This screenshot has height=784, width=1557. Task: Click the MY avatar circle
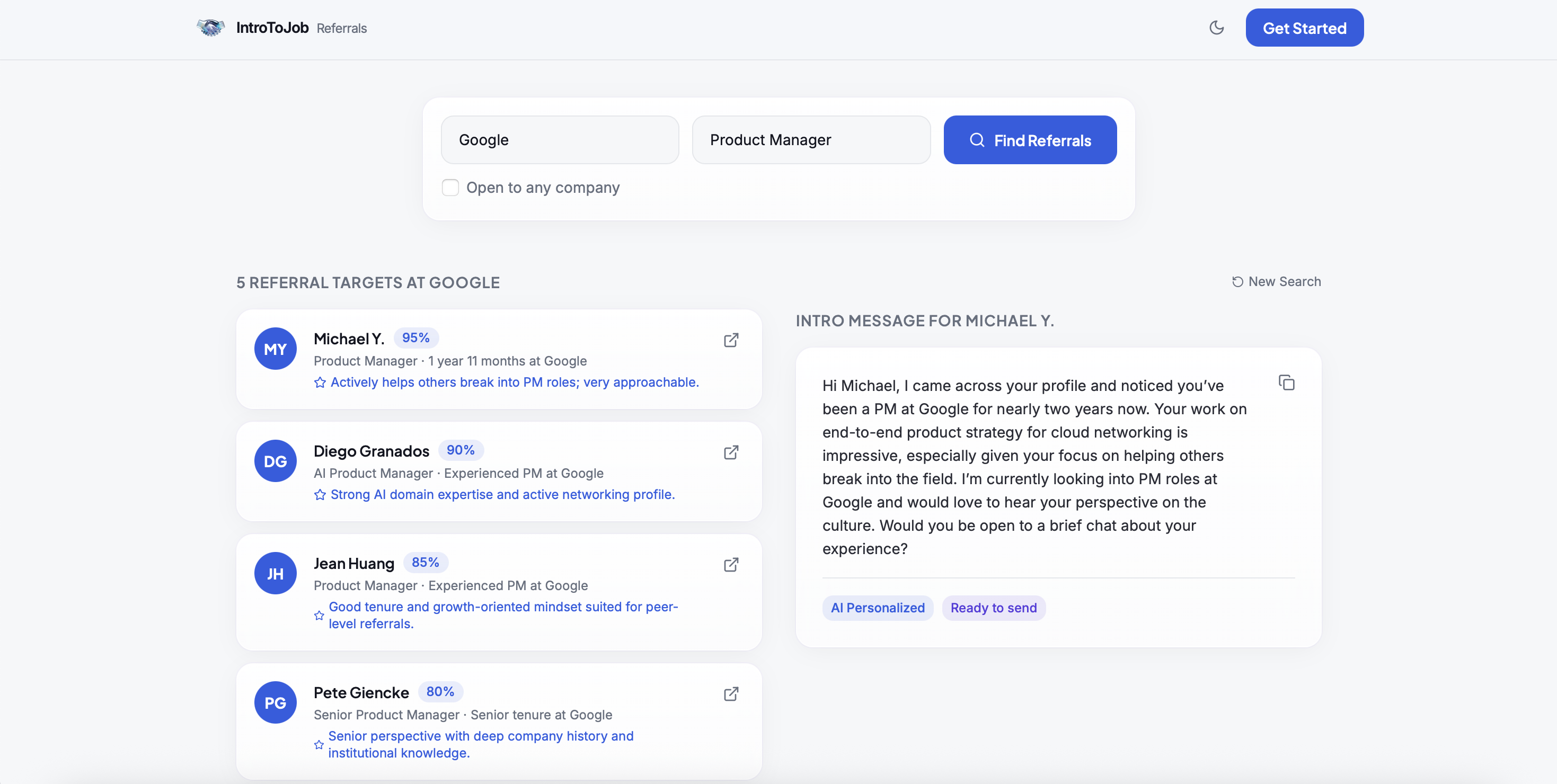(275, 349)
